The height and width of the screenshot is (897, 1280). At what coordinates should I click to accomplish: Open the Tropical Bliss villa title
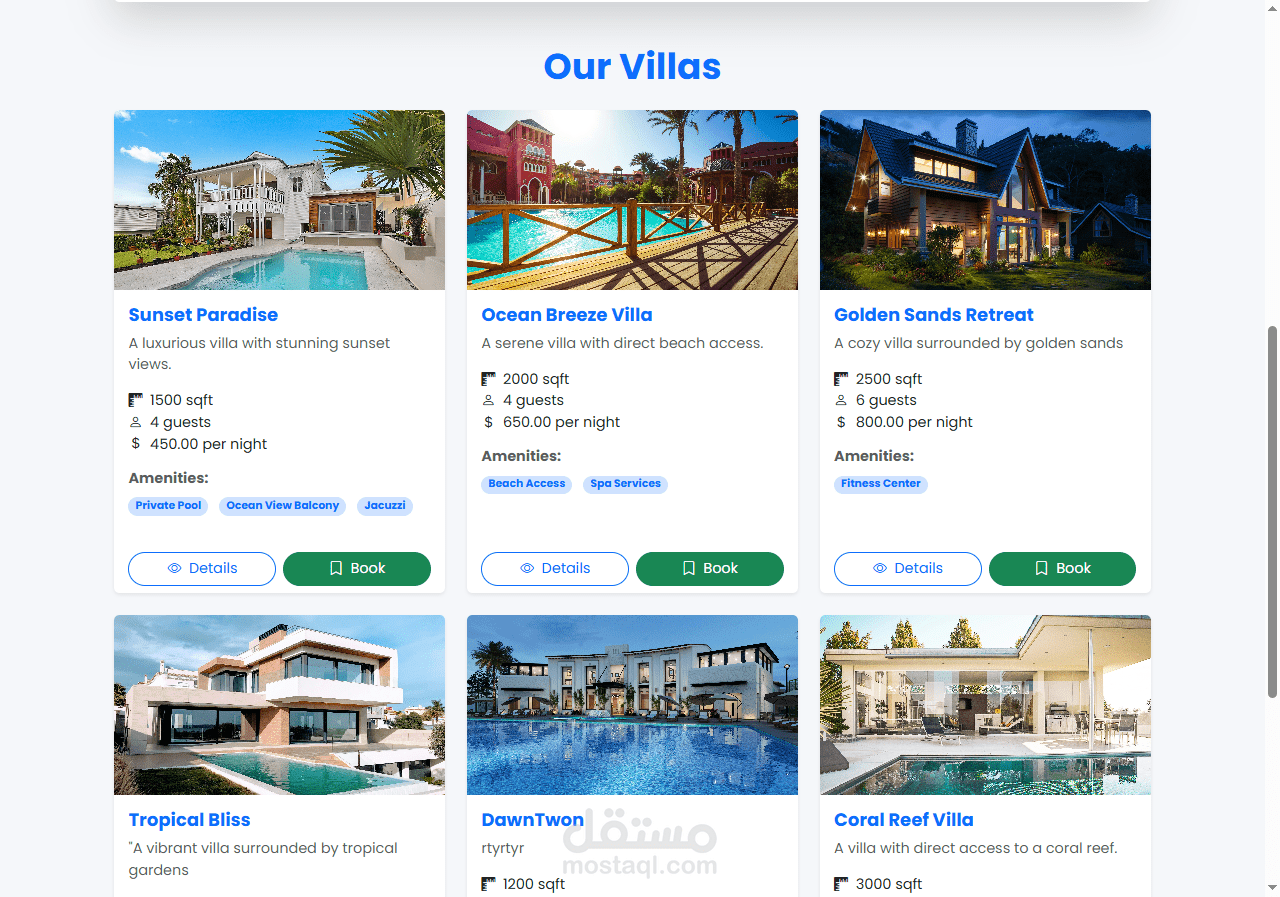coord(189,820)
